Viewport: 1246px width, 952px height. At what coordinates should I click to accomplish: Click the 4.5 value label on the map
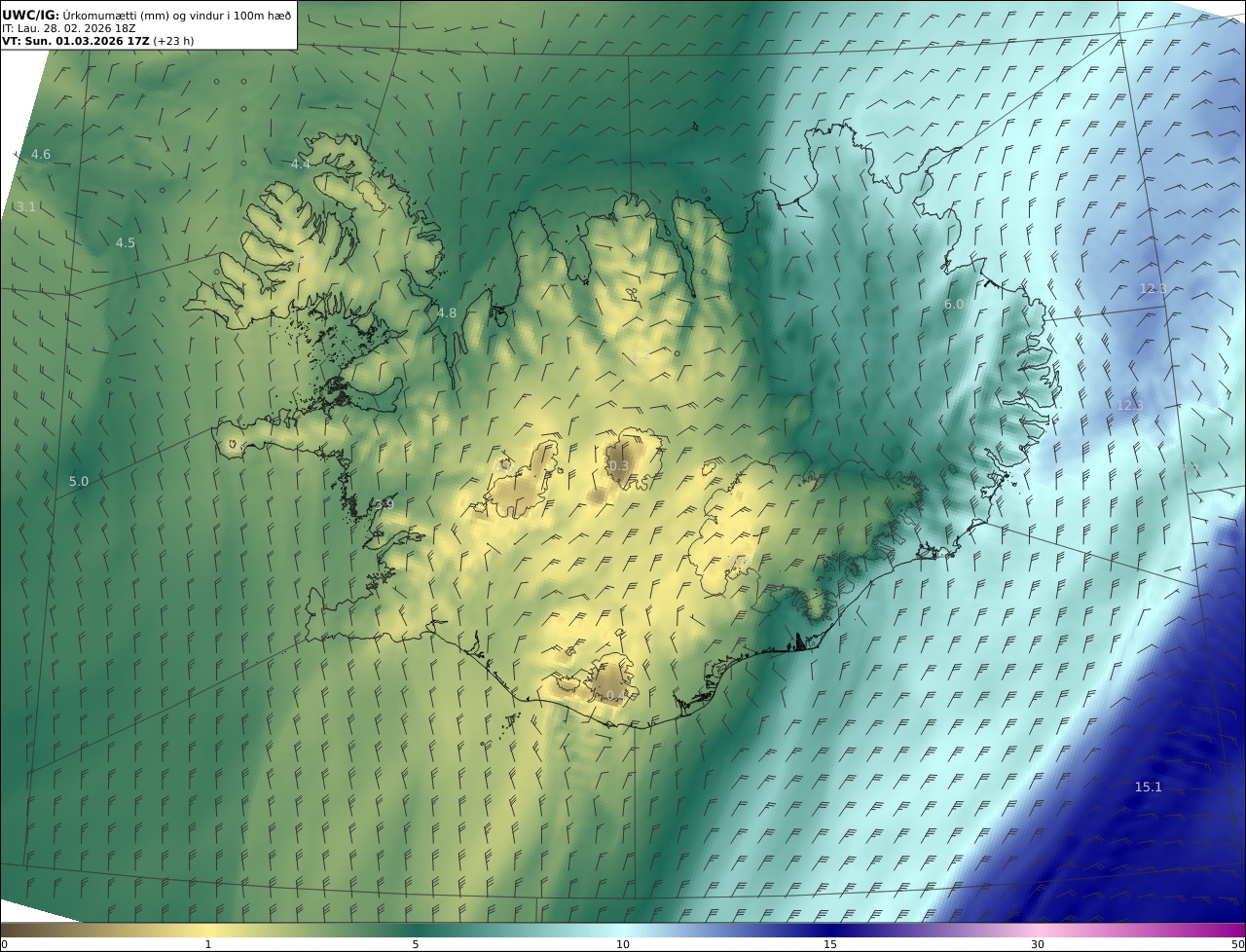click(126, 242)
